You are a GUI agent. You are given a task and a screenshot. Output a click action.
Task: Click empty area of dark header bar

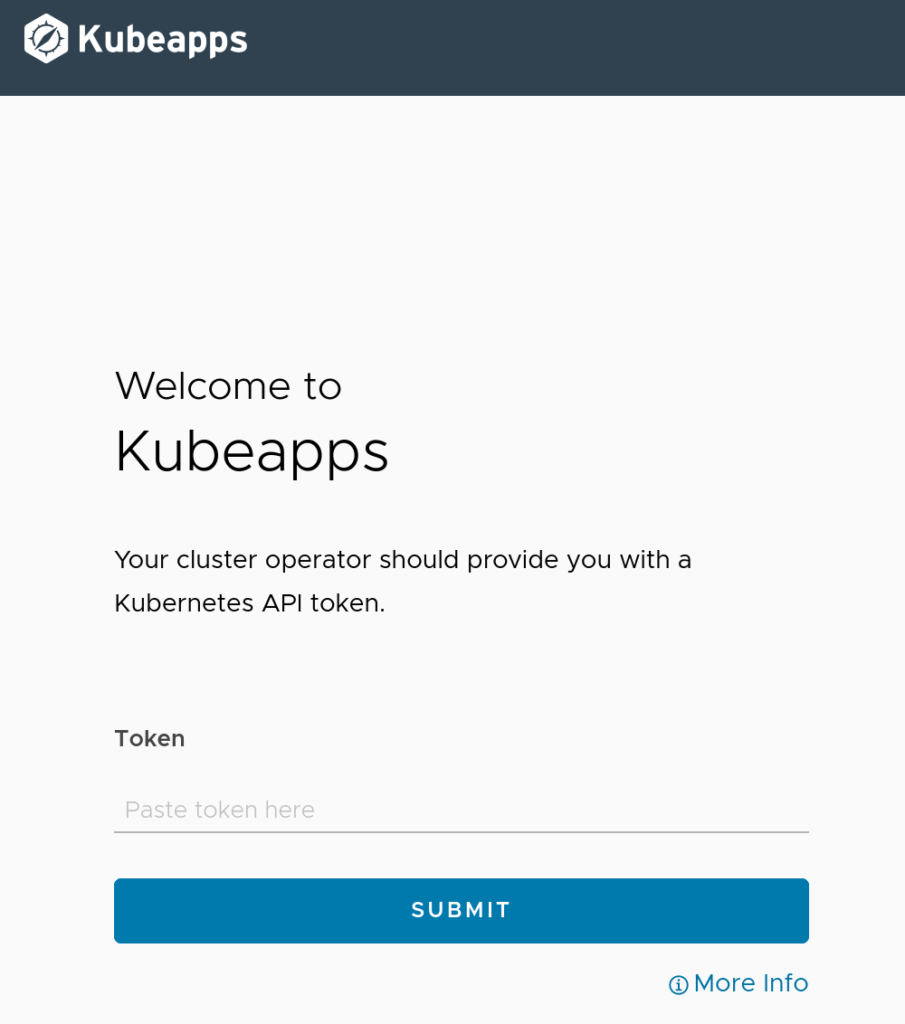point(575,47)
